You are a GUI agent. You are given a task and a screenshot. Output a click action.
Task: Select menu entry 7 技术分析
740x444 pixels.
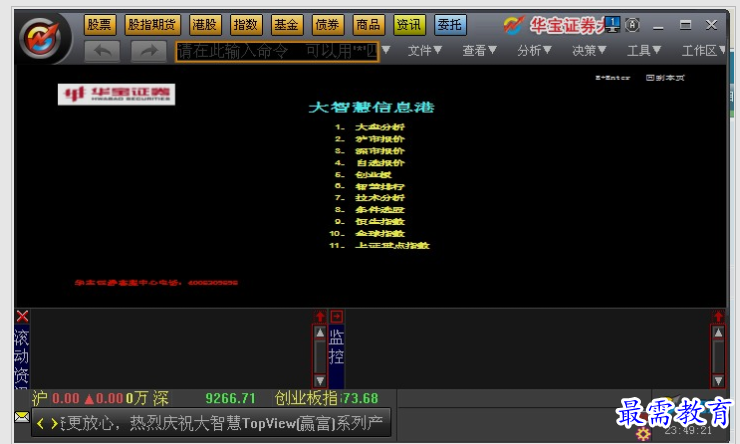pyautogui.click(x=370, y=198)
